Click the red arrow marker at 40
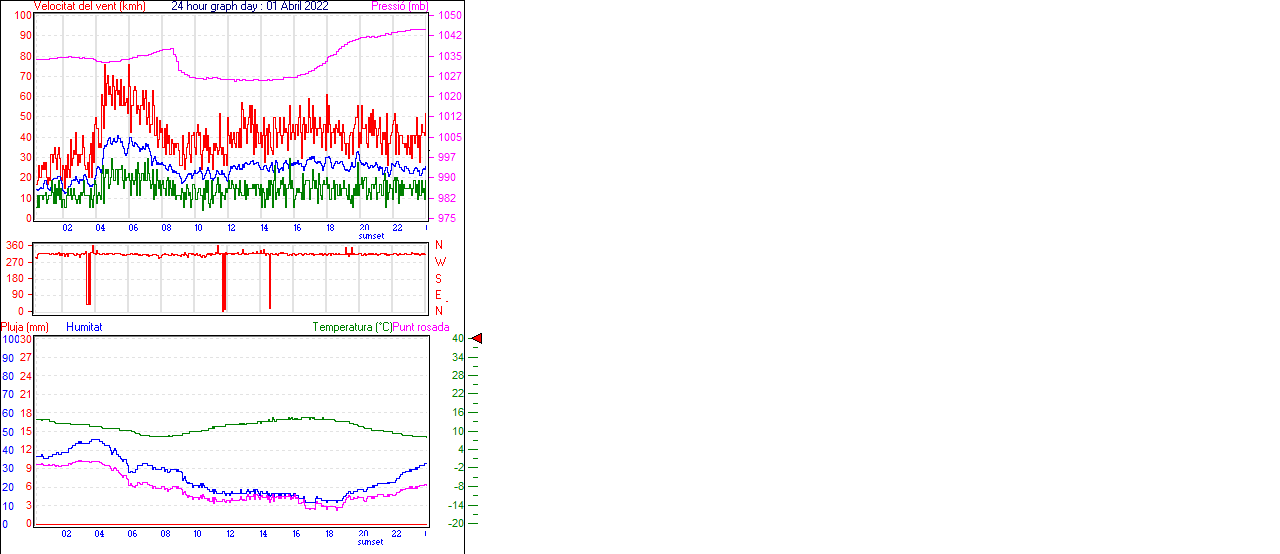The height and width of the screenshot is (554, 1280). point(477,339)
